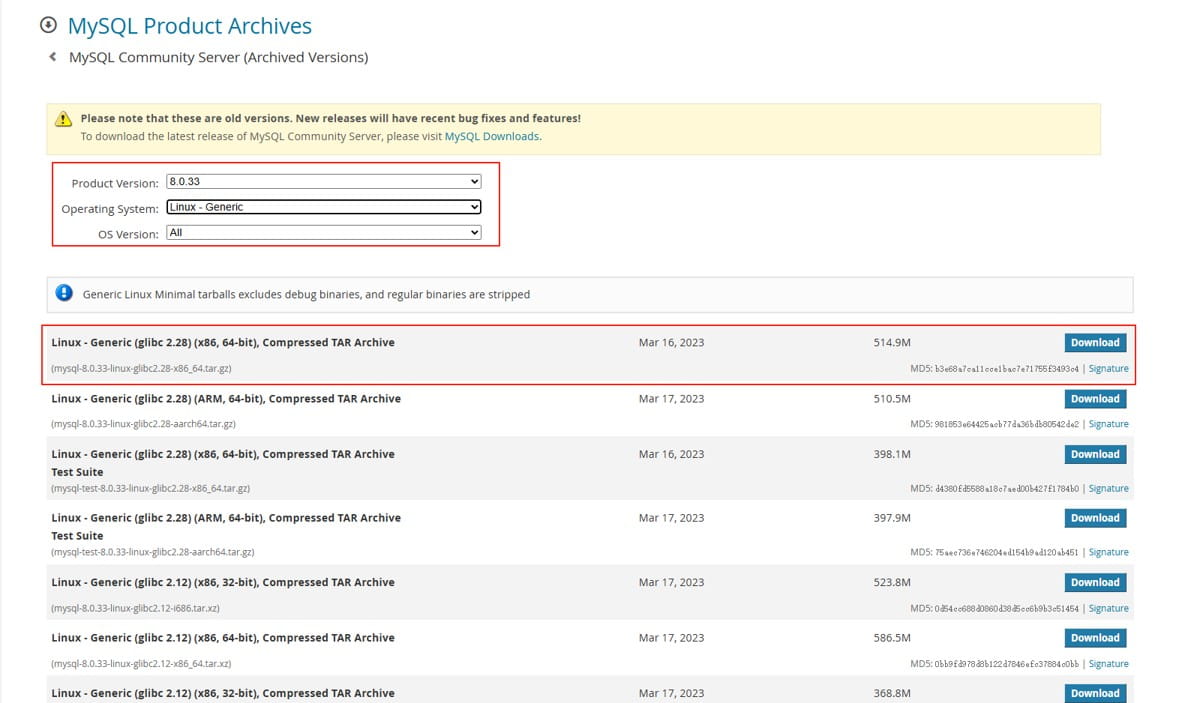Download the 510.5M ARM 64-bit archive
The width and height of the screenshot is (1200, 703).
[x=1095, y=398]
